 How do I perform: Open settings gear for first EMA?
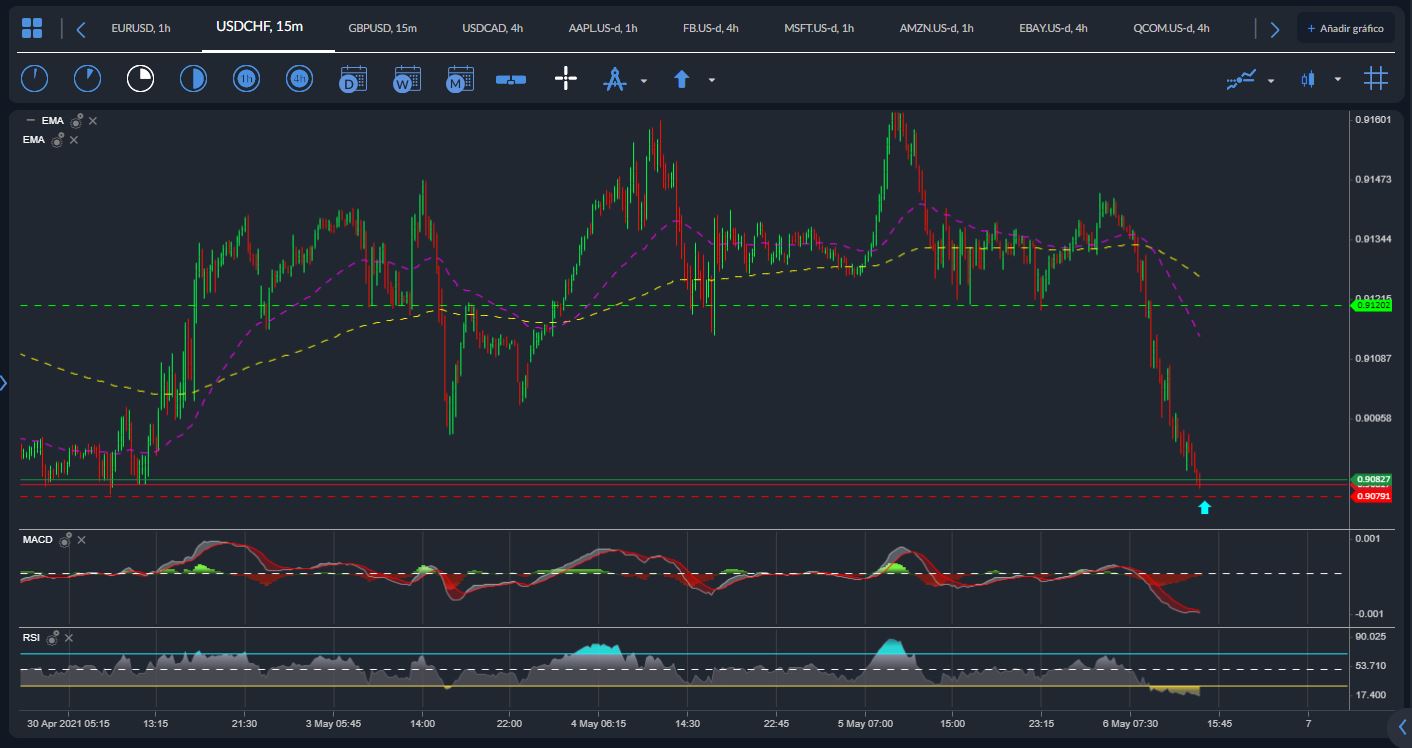tap(76, 121)
